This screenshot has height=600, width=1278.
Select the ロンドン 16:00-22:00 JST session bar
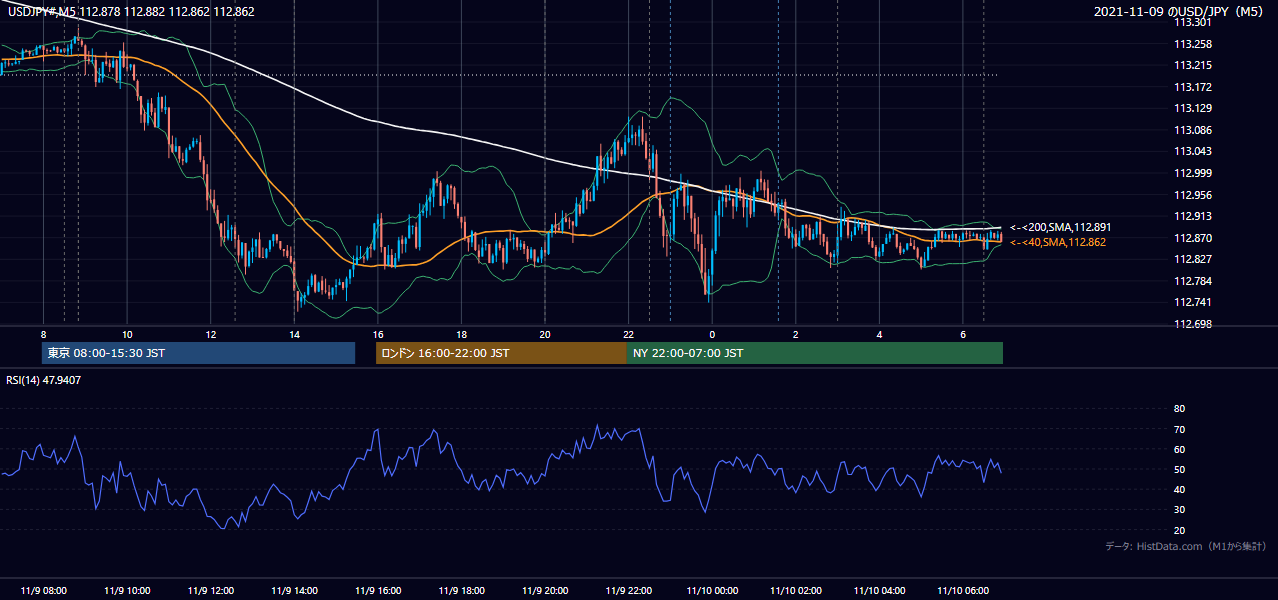(501, 353)
